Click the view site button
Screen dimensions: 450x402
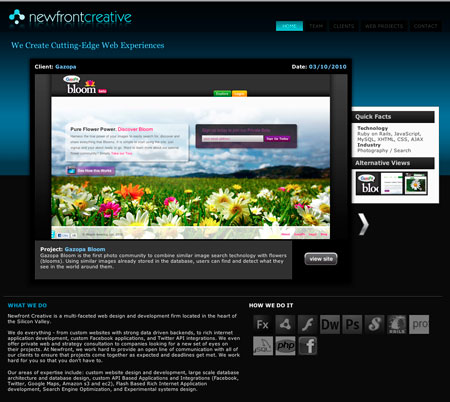tap(321, 259)
